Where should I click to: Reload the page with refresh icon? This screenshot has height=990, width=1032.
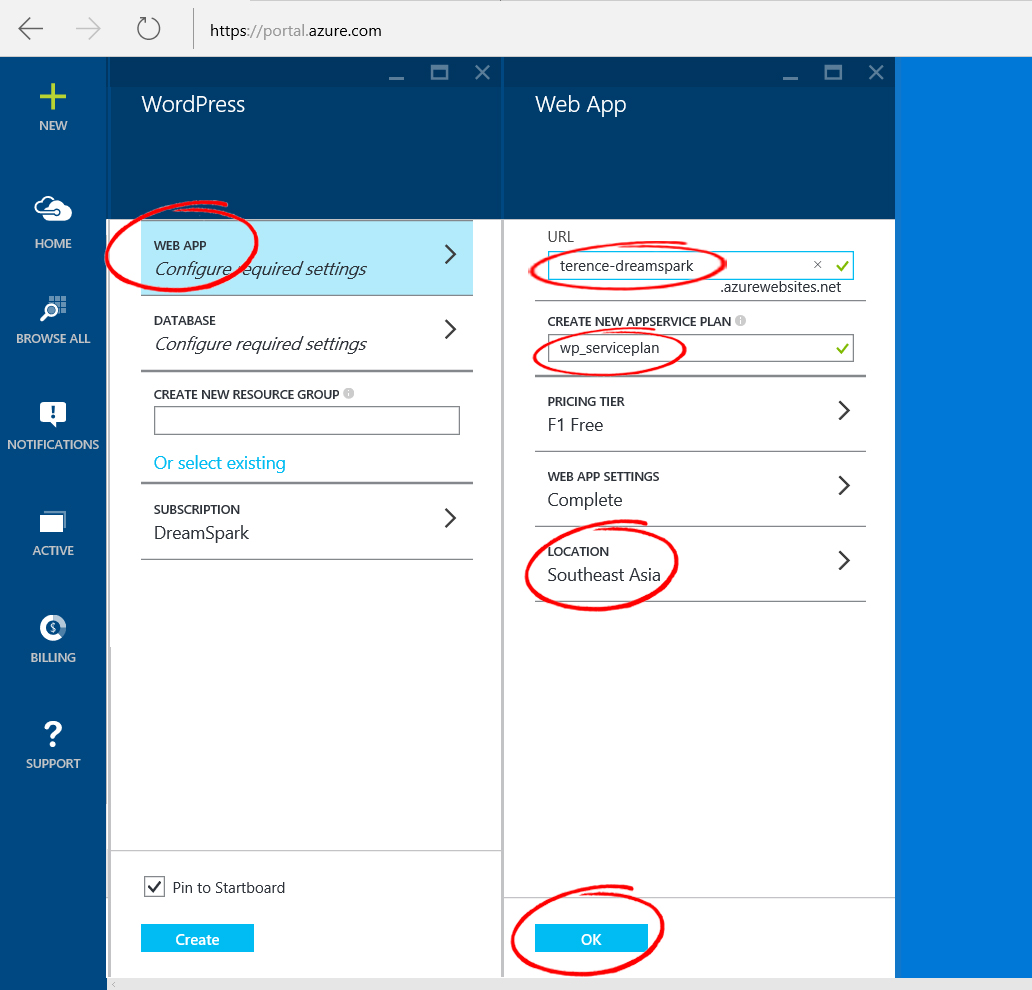(148, 29)
